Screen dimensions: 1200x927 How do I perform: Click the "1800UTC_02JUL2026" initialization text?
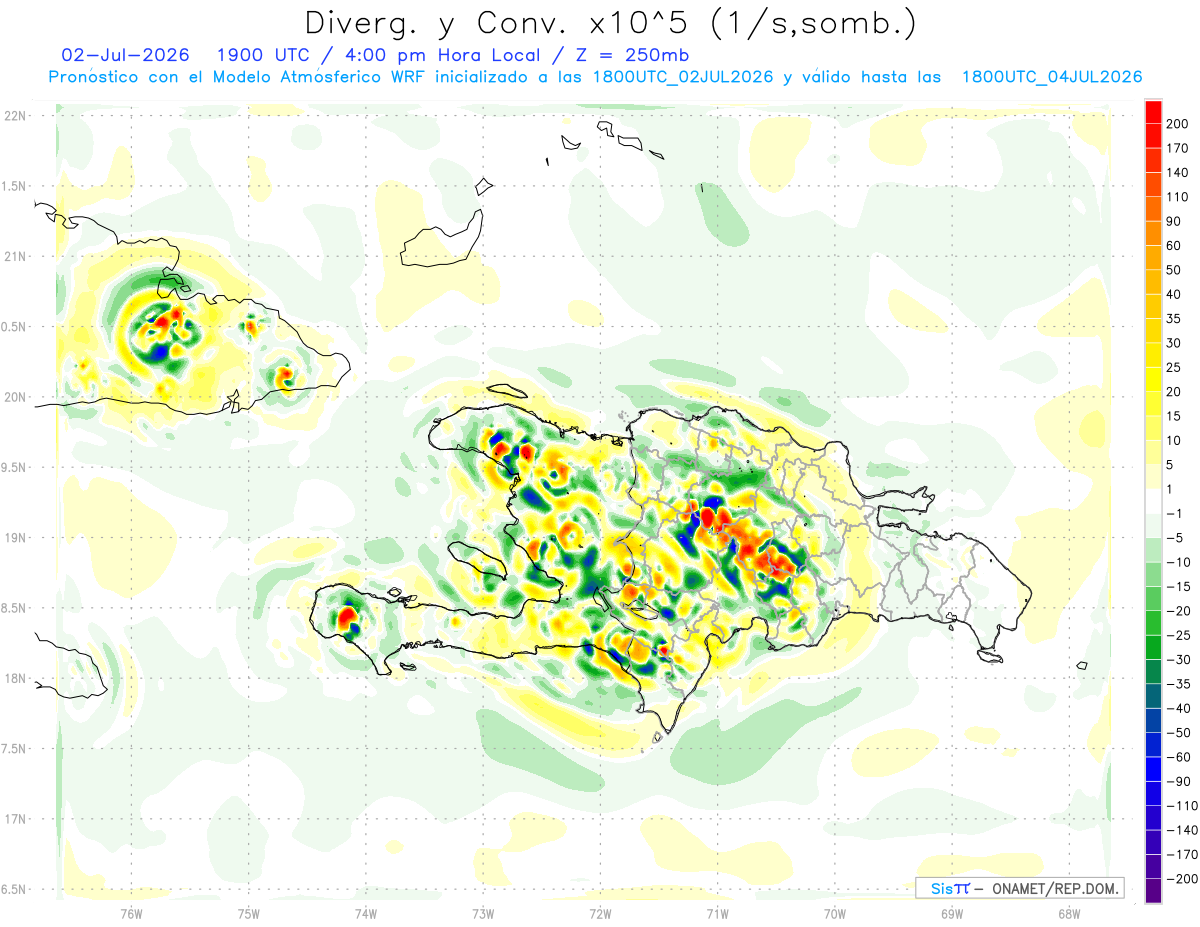pos(683,77)
